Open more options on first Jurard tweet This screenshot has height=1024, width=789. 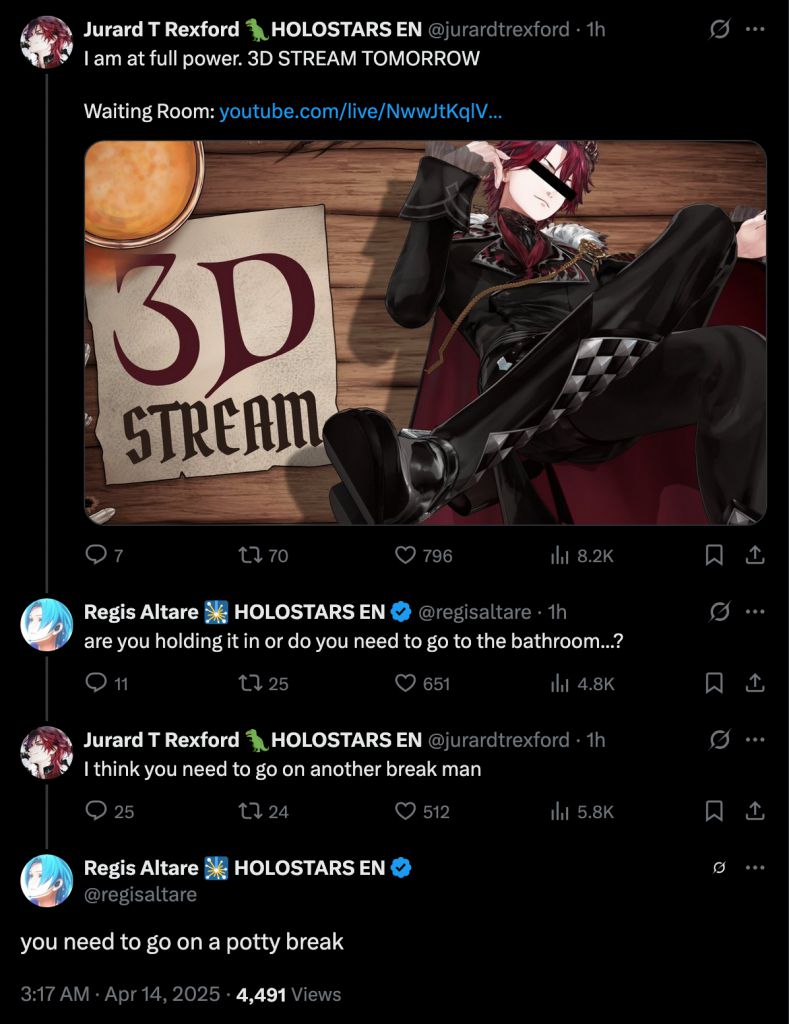(x=754, y=29)
